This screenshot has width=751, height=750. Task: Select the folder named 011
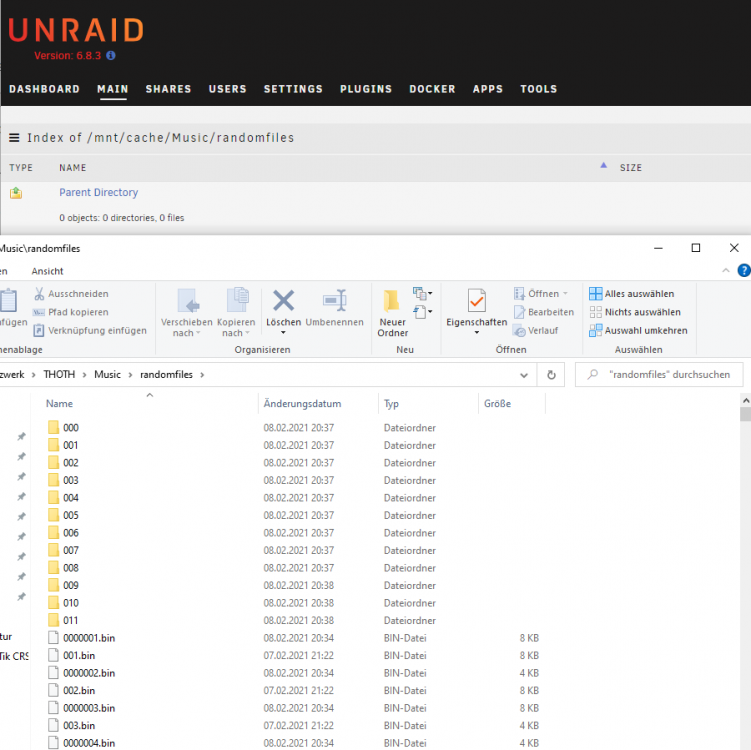[70, 620]
